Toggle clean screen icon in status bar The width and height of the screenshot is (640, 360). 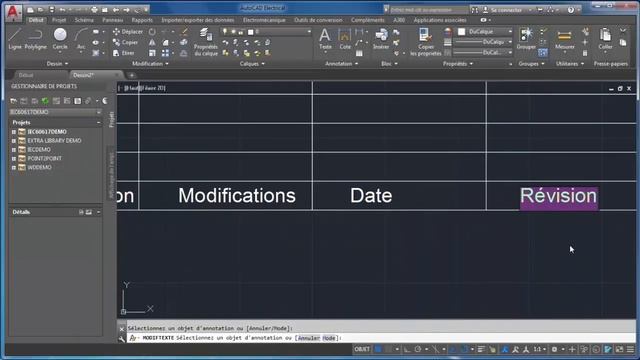(620, 349)
